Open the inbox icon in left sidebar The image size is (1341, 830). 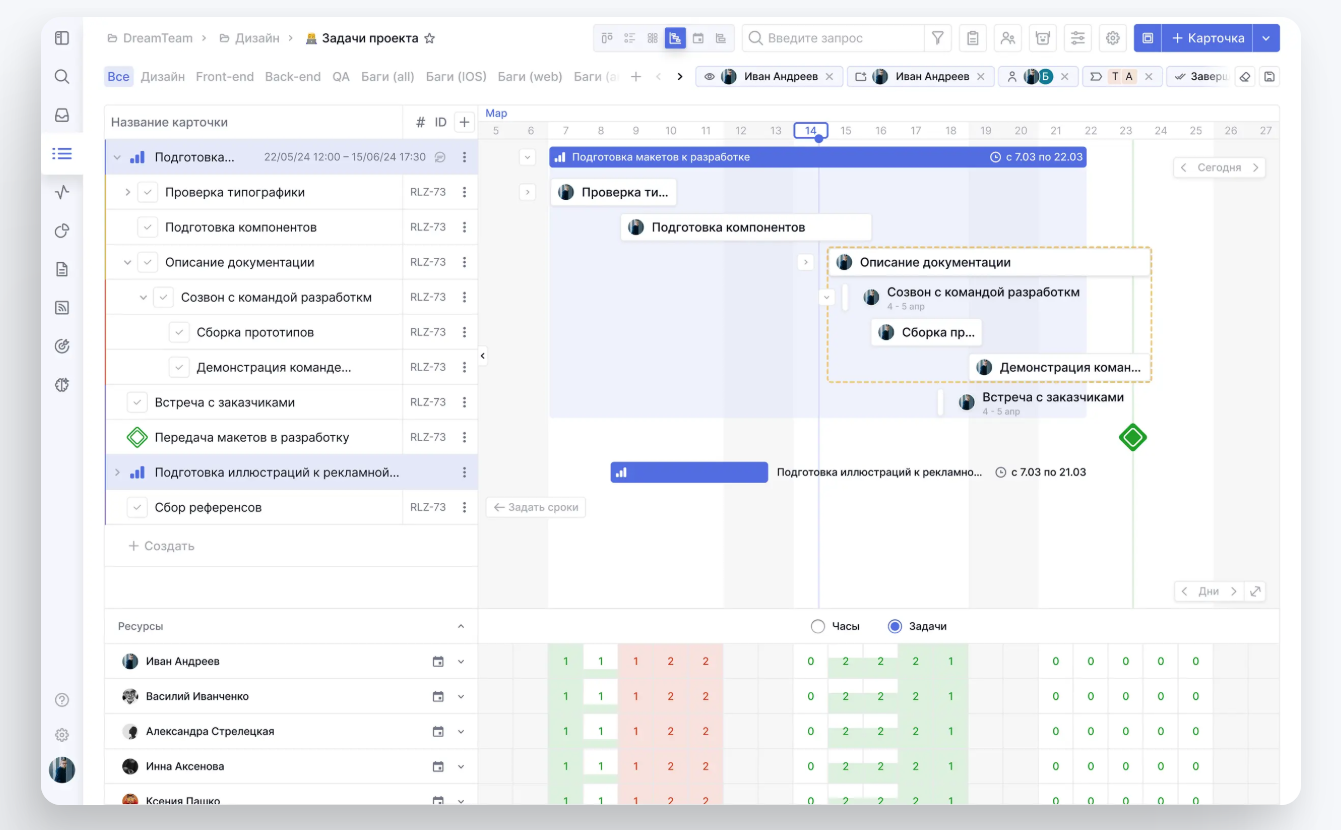[x=62, y=115]
